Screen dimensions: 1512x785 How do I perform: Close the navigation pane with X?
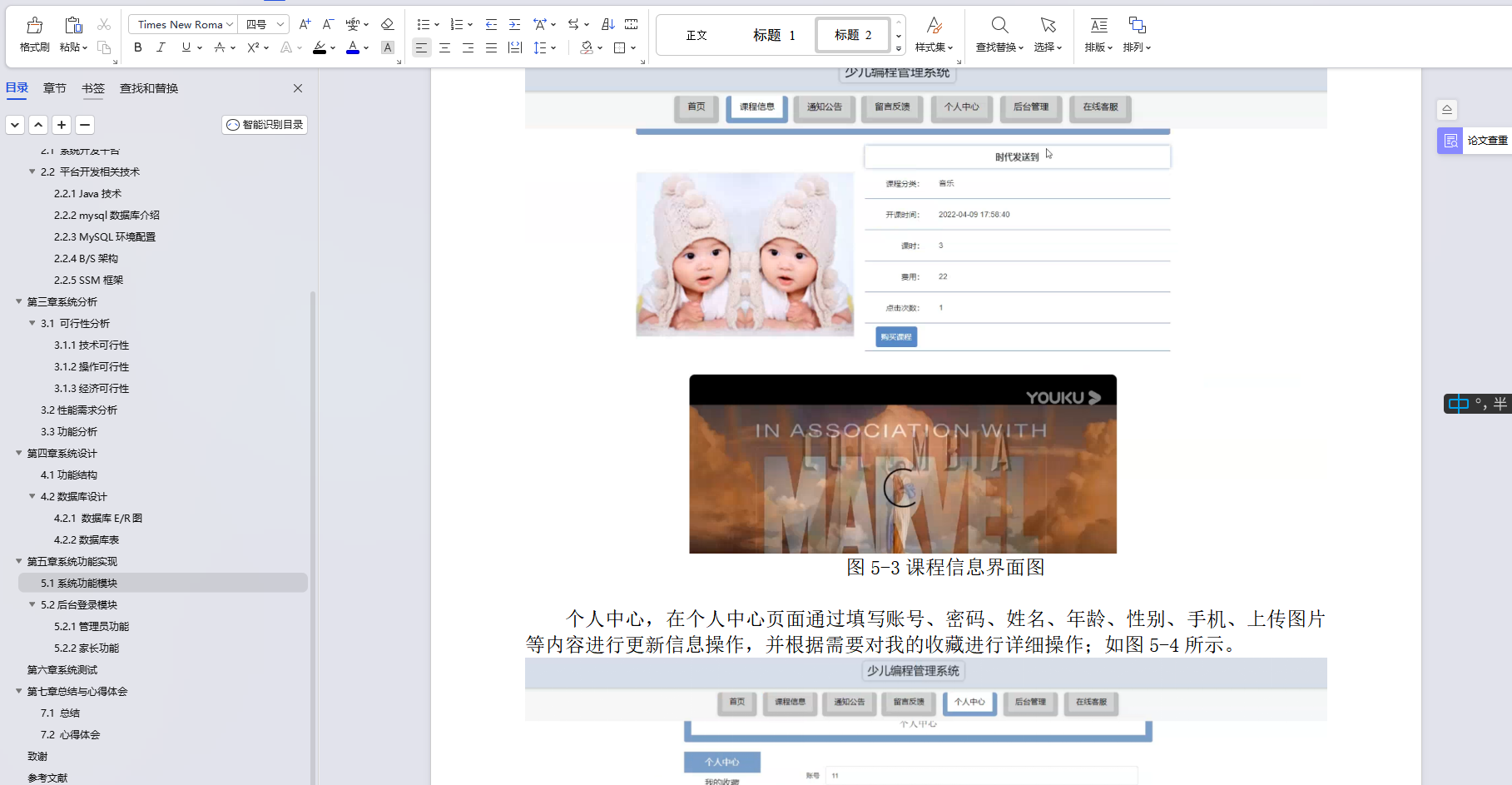click(298, 88)
